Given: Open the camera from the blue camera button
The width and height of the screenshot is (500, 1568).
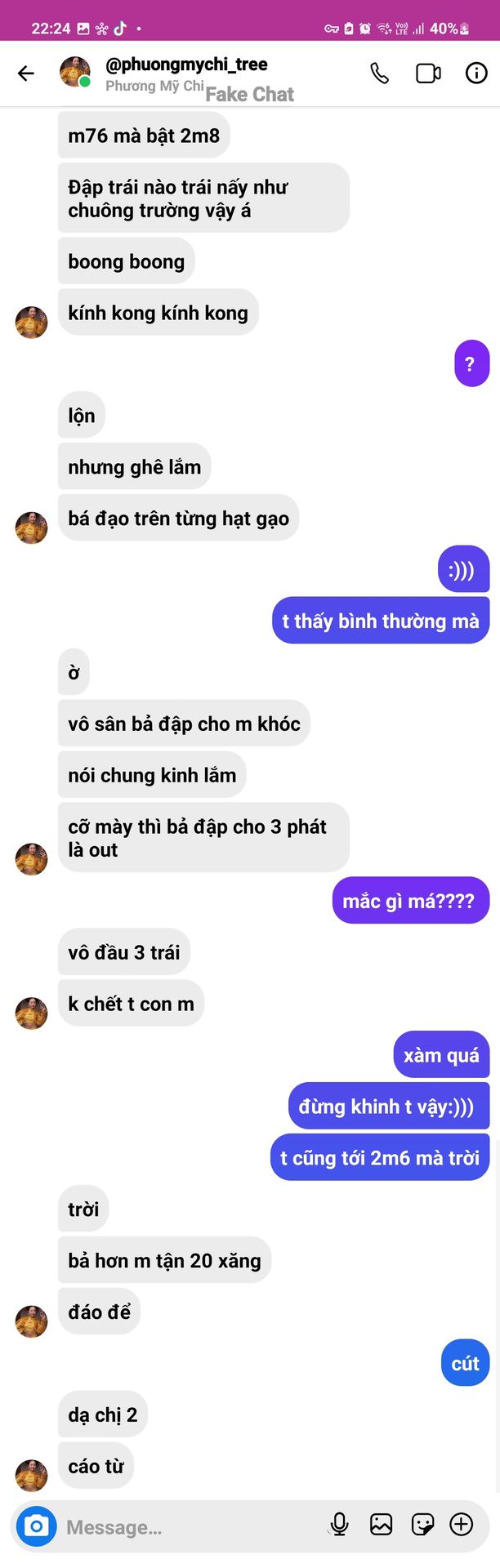Looking at the screenshot, I should tap(36, 1525).
